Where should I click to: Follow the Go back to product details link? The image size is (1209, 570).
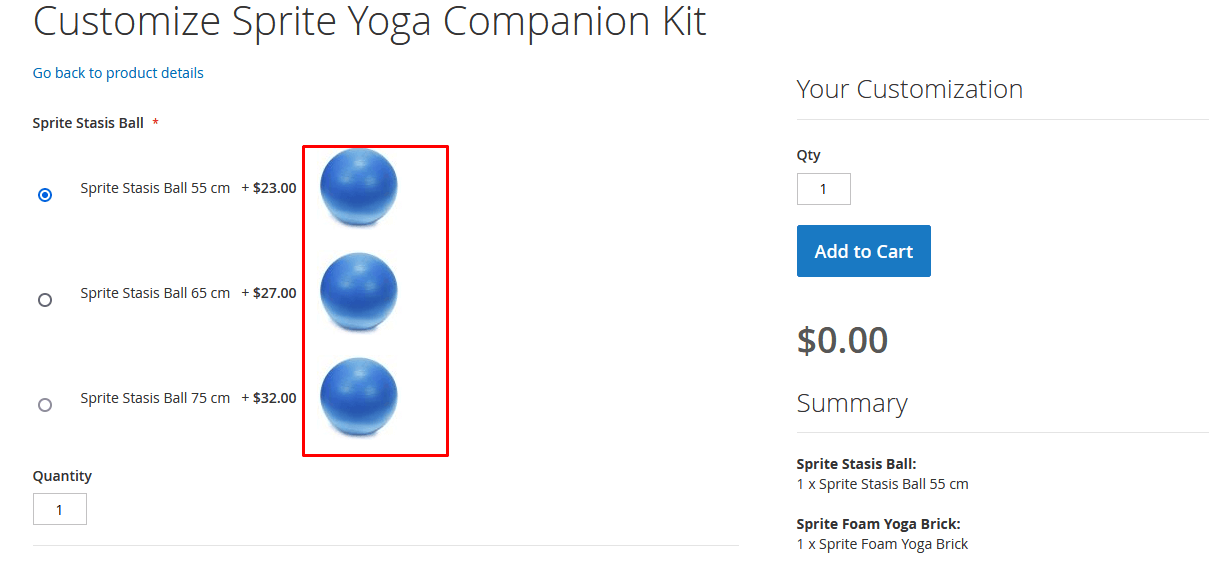pyautogui.click(x=118, y=73)
